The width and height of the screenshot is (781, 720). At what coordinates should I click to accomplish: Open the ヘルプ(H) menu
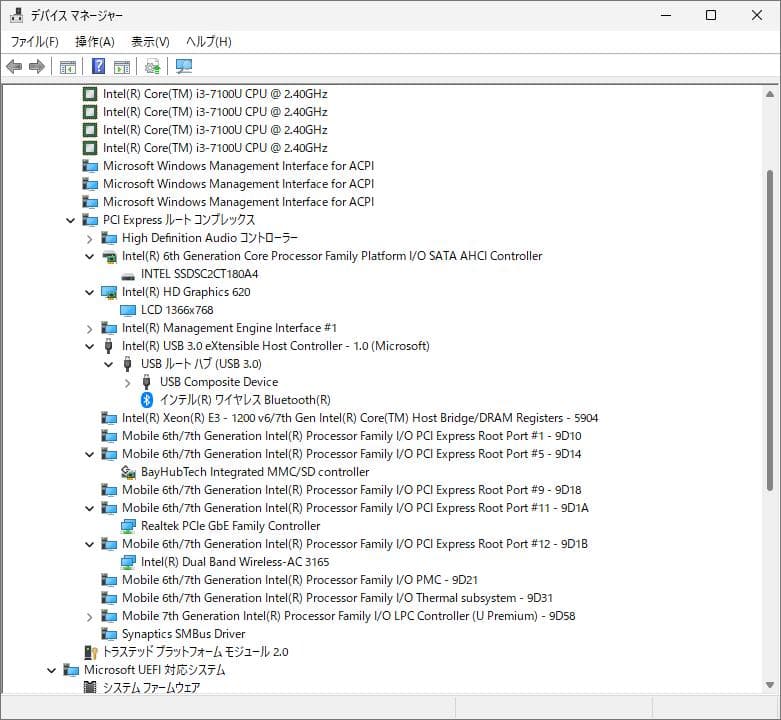coord(209,42)
